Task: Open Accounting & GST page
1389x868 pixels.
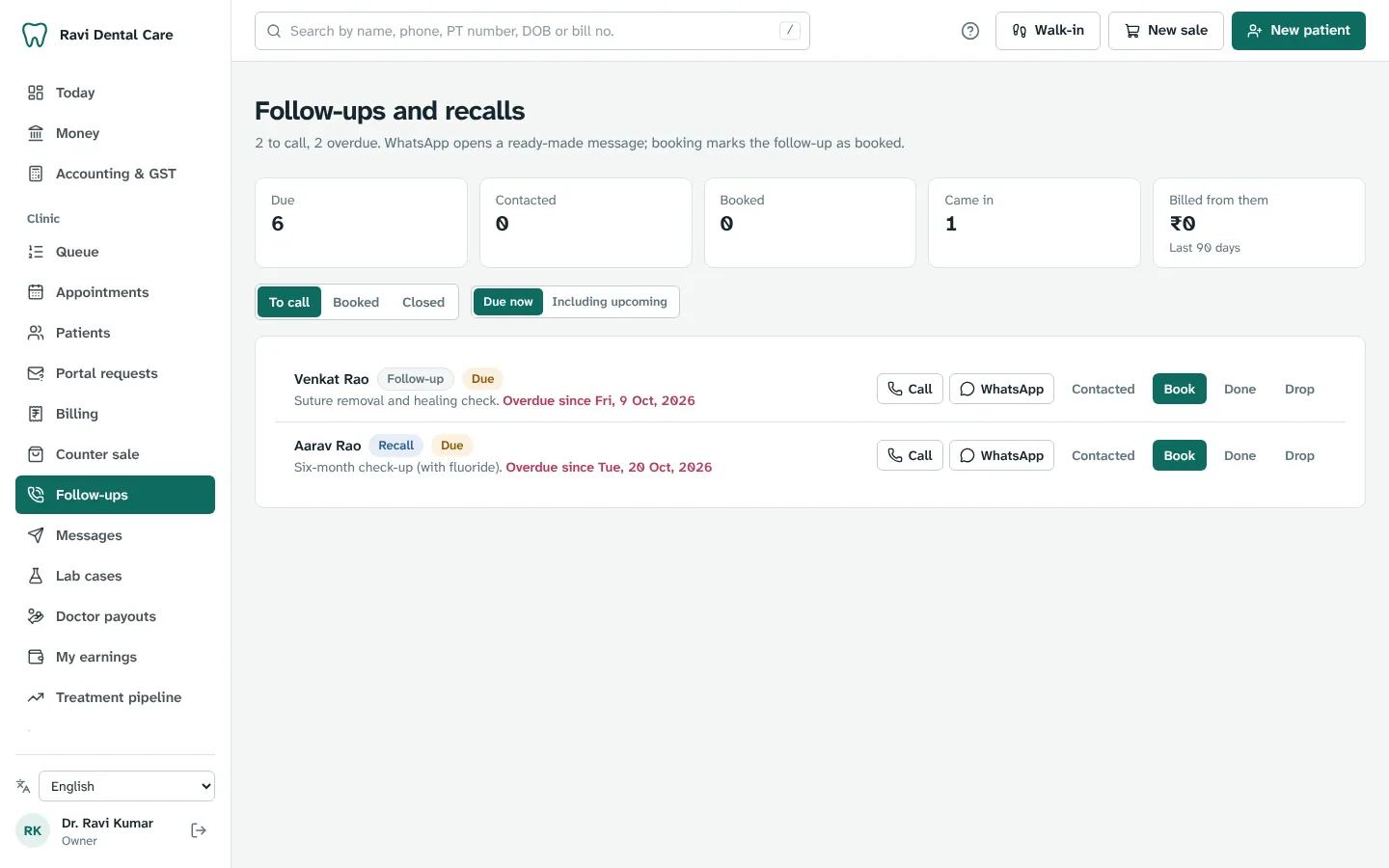Action: [115, 174]
